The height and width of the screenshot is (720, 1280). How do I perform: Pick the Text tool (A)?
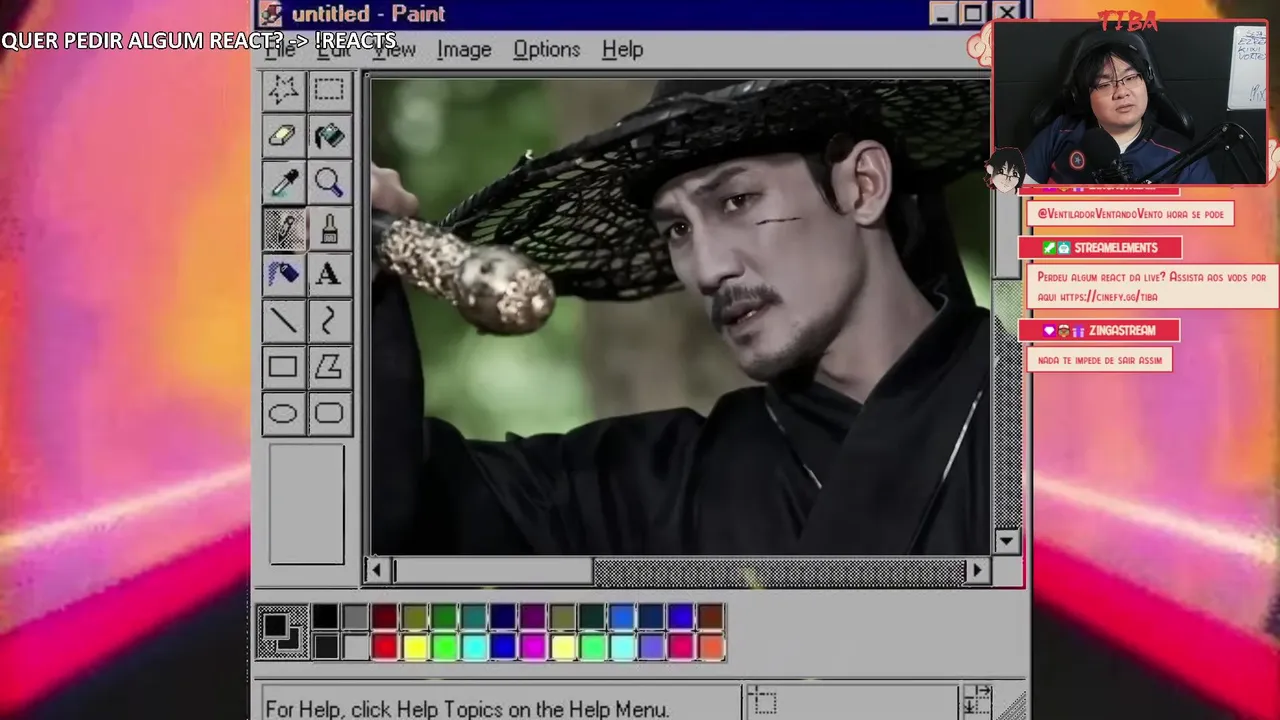click(x=329, y=274)
